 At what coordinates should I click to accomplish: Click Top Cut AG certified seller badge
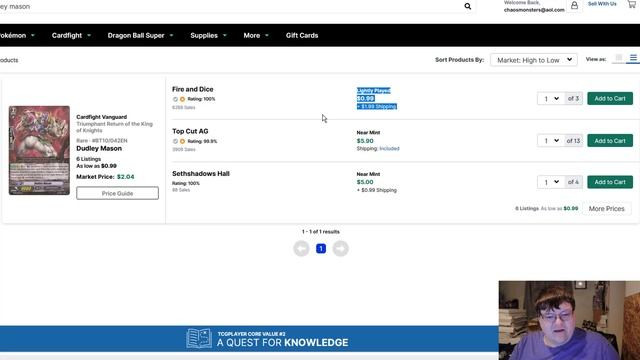pyautogui.click(x=175, y=141)
